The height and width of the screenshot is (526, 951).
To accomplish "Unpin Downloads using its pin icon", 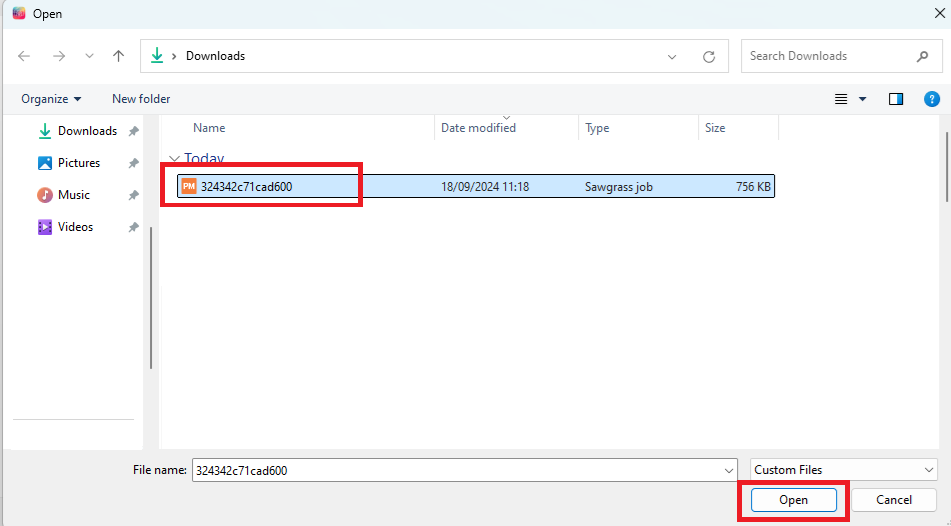I will (x=133, y=131).
